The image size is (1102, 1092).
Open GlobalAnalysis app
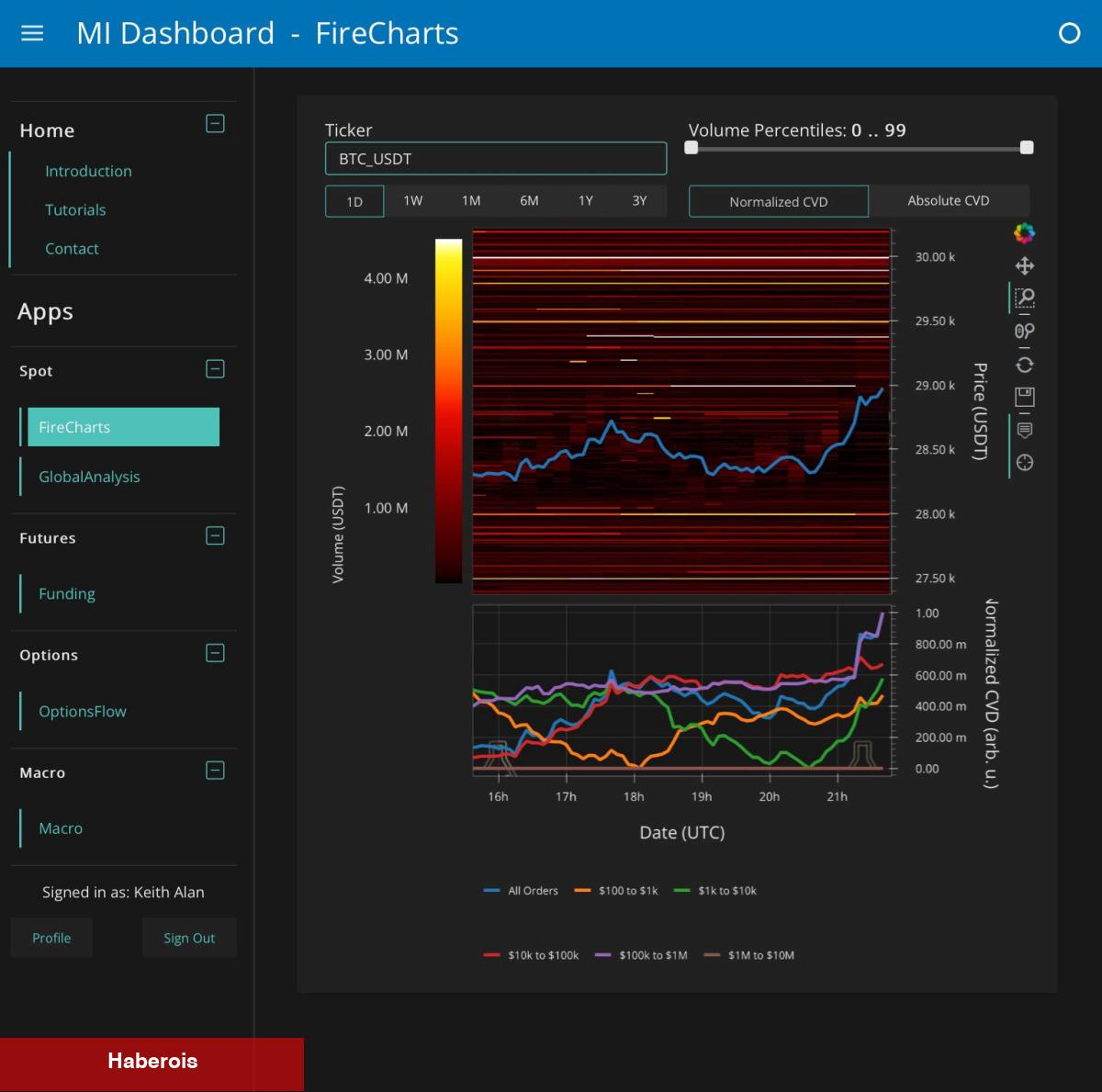click(89, 477)
